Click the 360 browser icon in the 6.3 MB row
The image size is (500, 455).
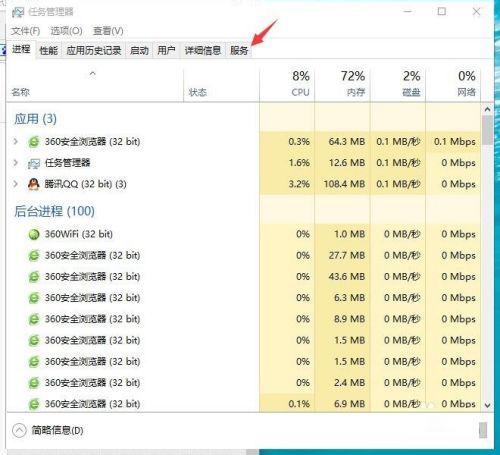tap(33, 298)
